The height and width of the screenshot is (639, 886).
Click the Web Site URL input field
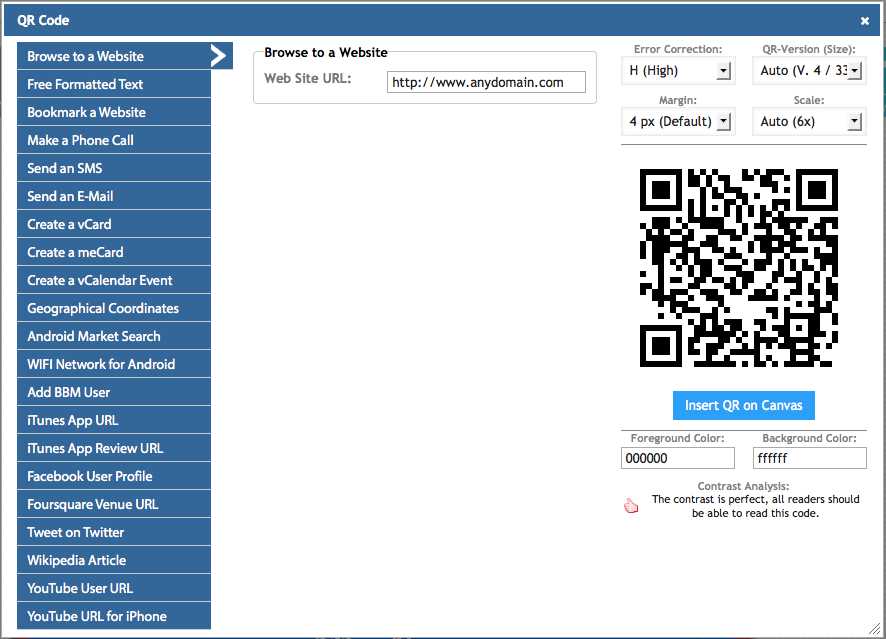(486, 82)
